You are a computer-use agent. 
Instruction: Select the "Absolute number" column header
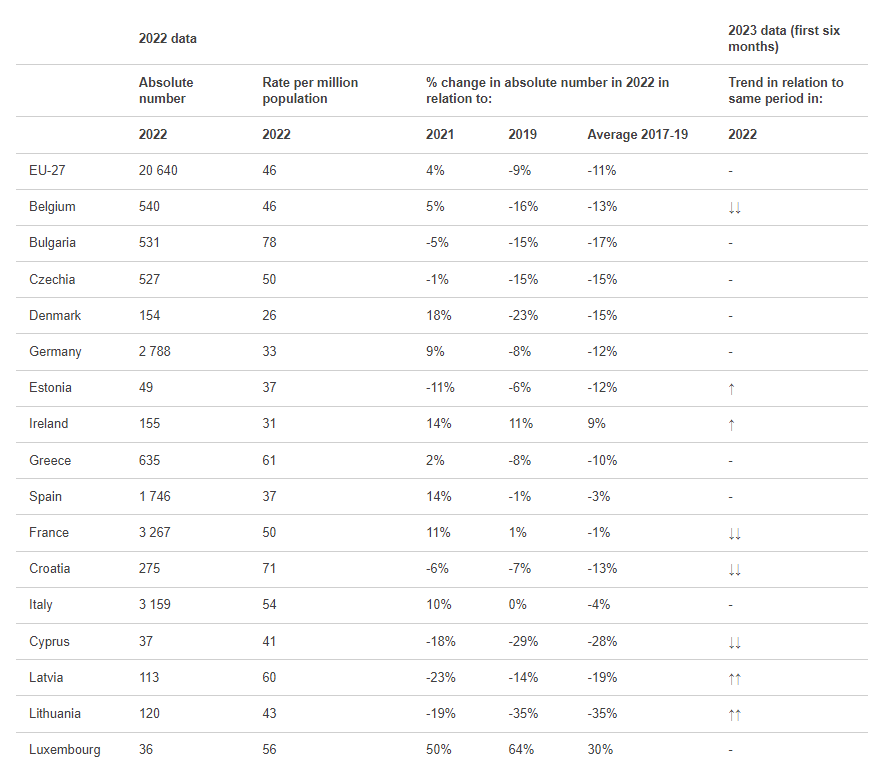166,90
